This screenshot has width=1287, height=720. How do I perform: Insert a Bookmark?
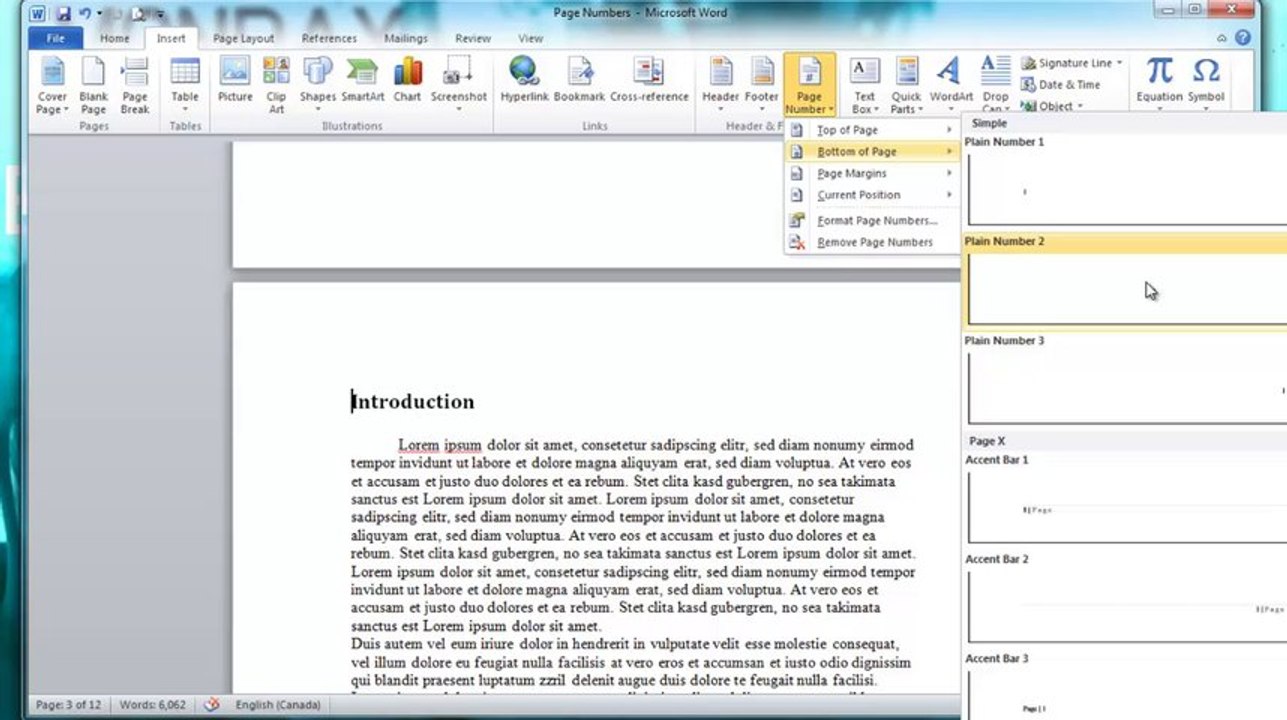point(579,80)
